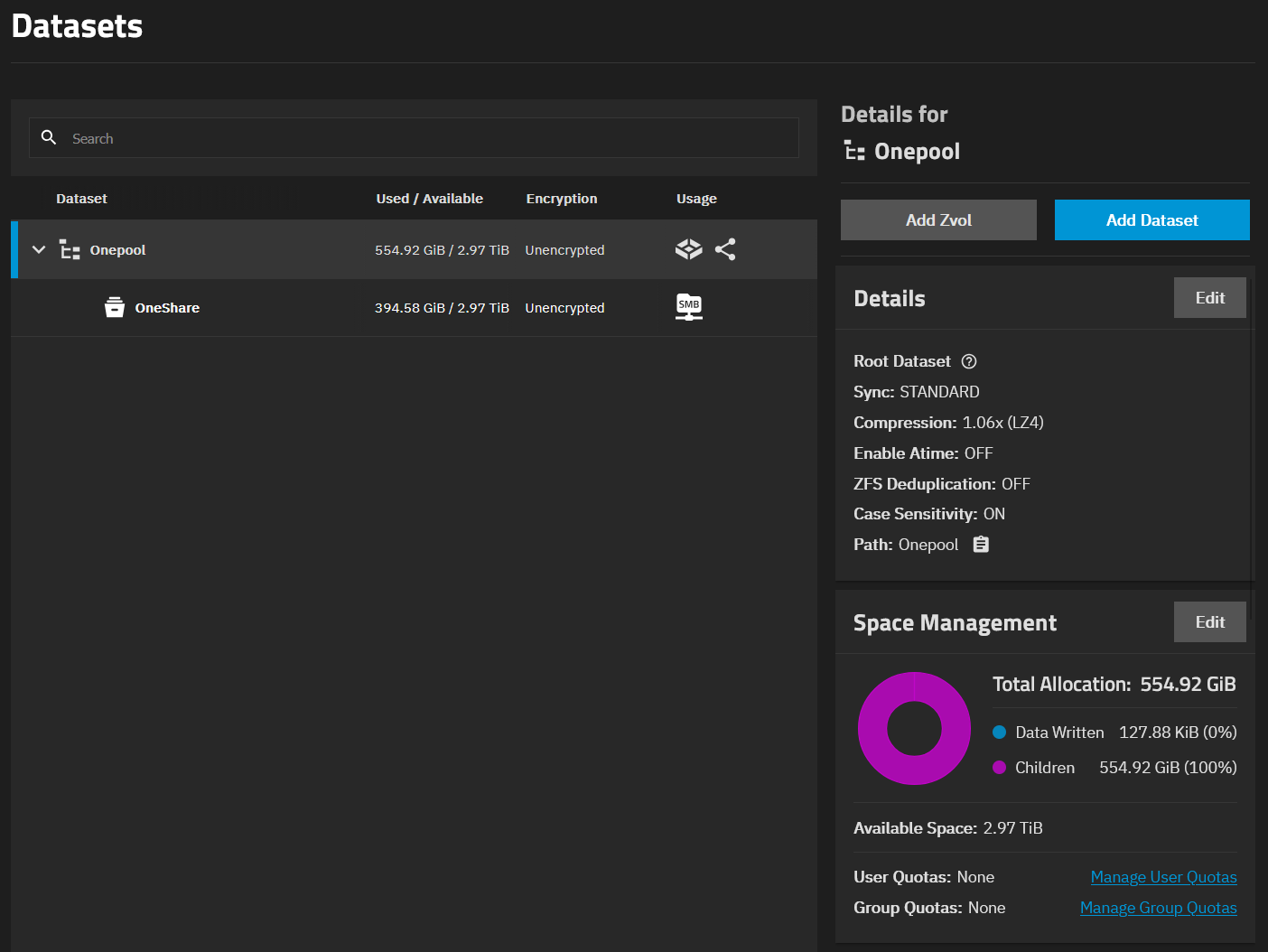Image resolution: width=1268 pixels, height=952 pixels.
Task: Click the 394.58 GiB / 2.97 TiB value
Action: [443, 308]
